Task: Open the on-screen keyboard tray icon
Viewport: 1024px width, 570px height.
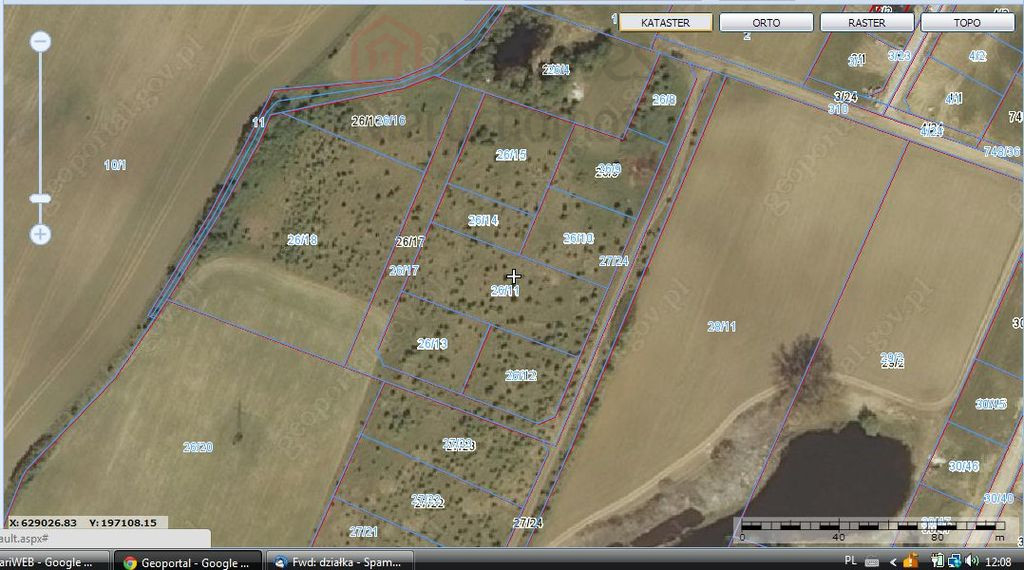Action: [871, 562]
